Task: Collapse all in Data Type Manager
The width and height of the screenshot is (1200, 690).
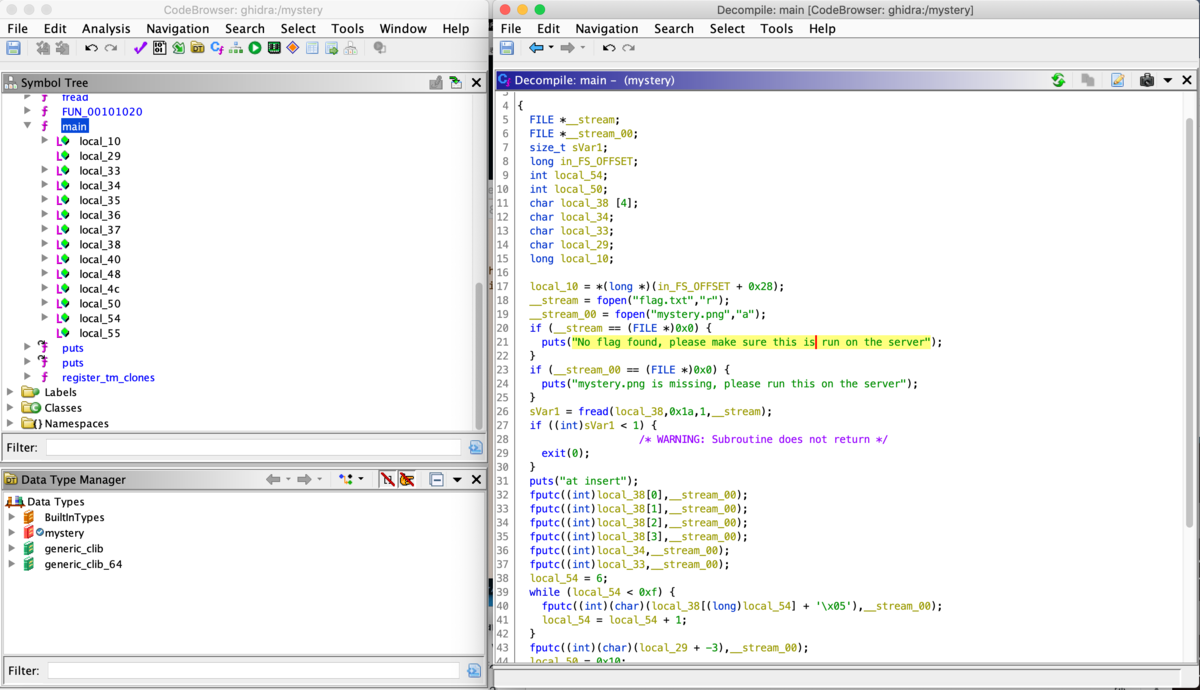Action: click(436, 480)
